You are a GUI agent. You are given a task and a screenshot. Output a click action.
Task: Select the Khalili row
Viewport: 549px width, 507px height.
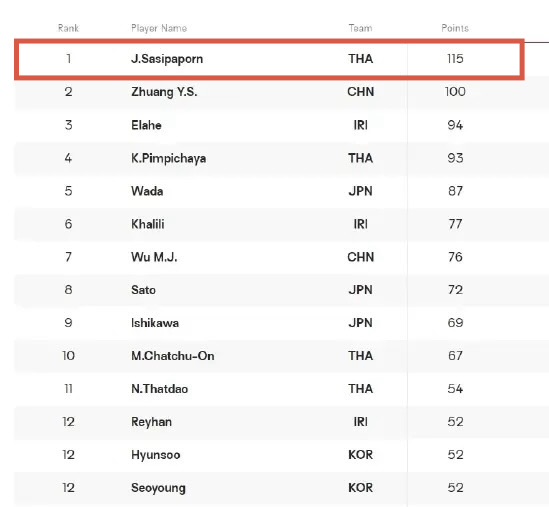[x=269, y=224]
